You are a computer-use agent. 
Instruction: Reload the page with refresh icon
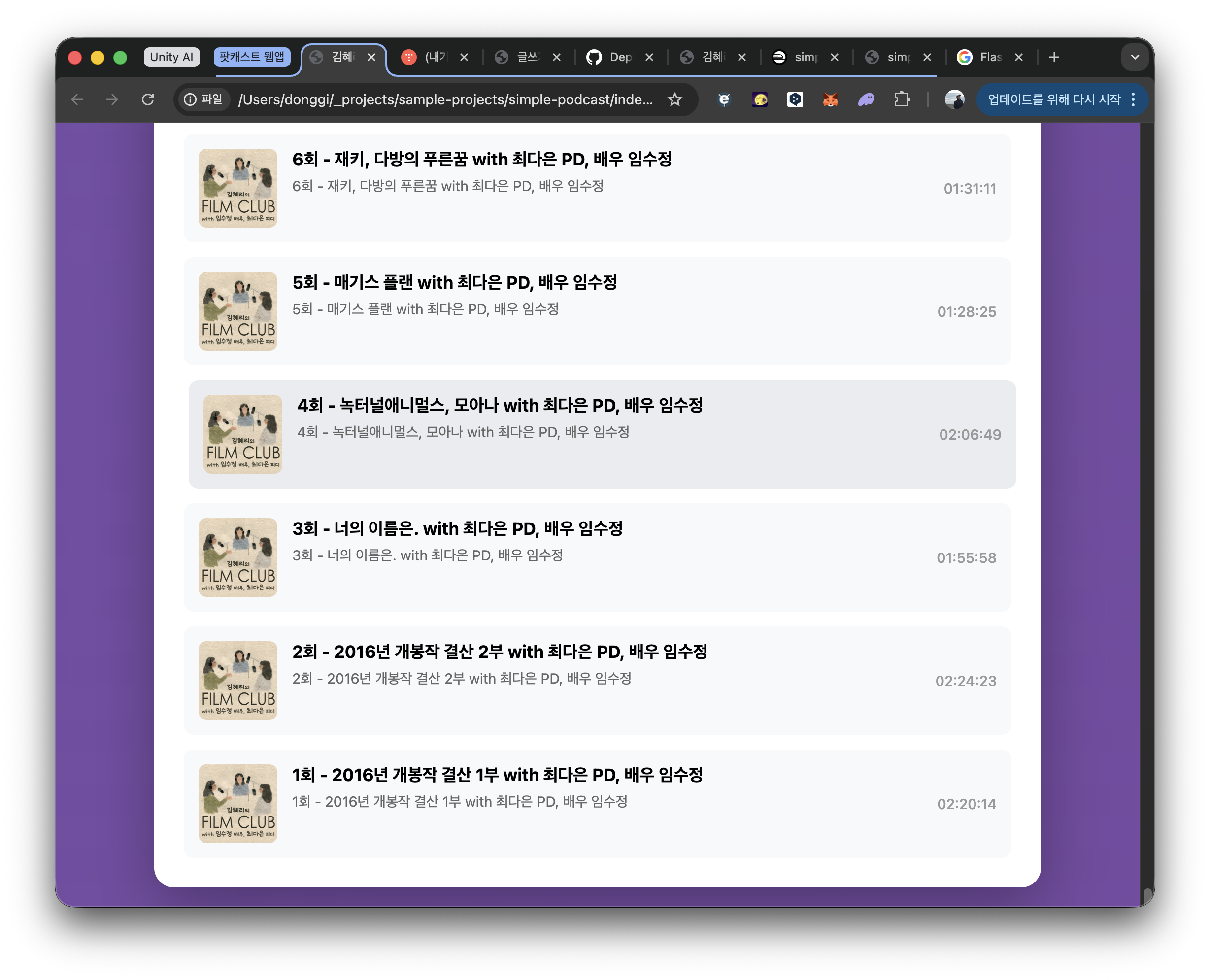pos(148,99)
